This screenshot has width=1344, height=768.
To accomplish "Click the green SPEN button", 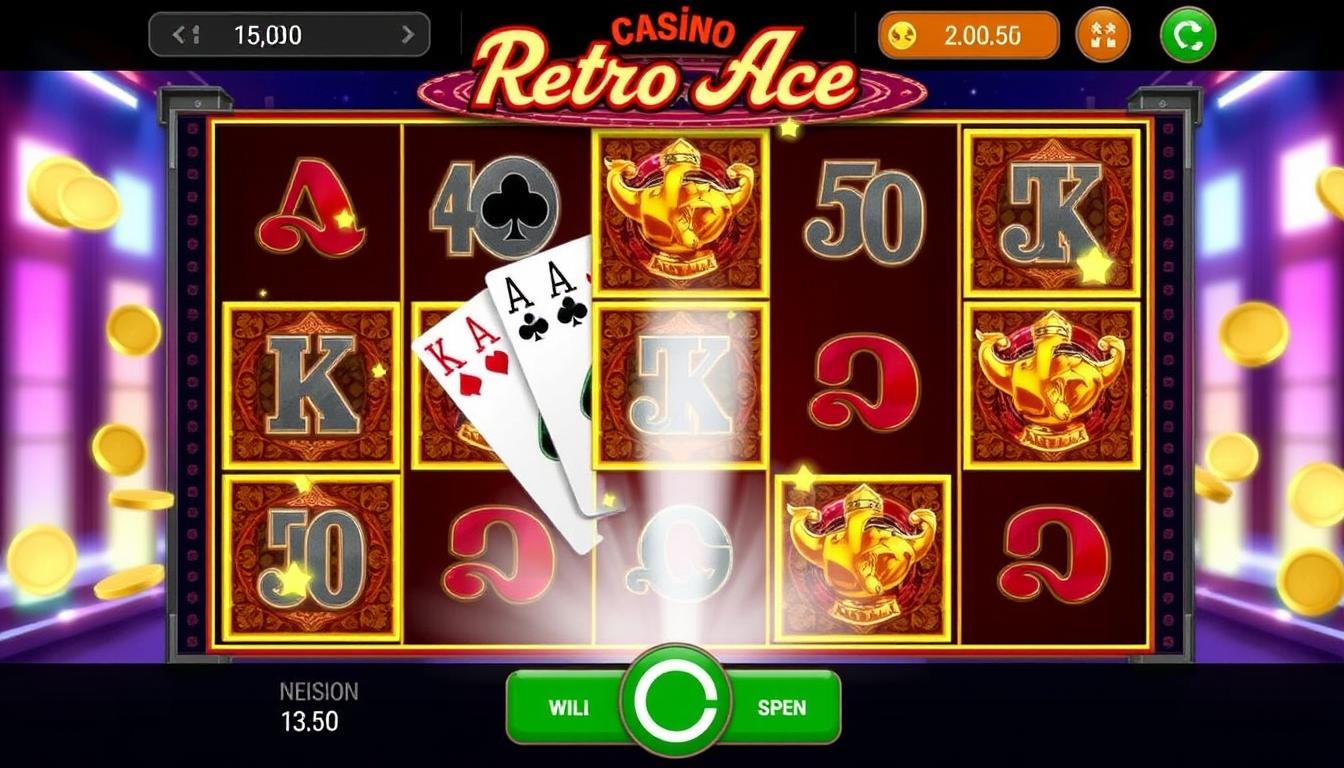I will pos(784,707).
